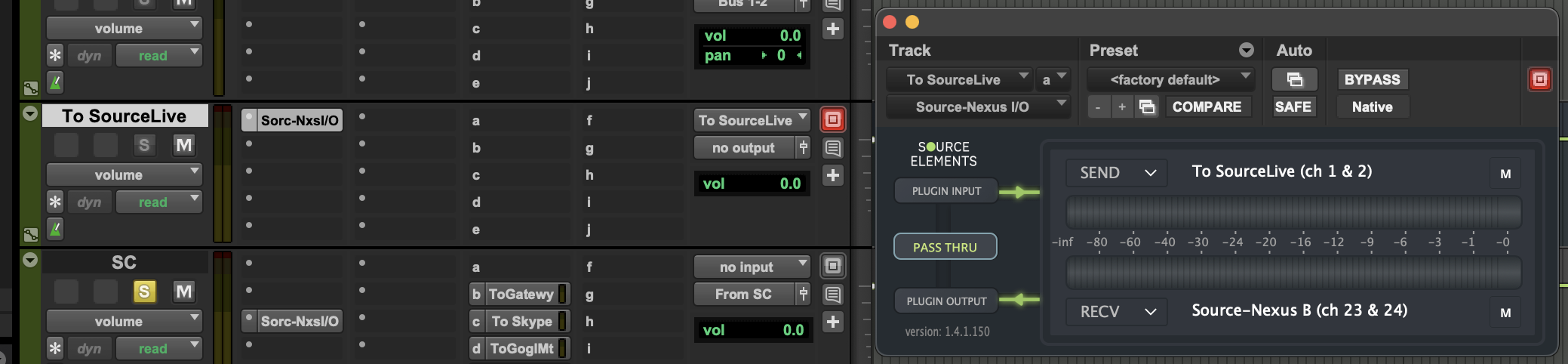Click the BYPASS button

coord(1371,79)
